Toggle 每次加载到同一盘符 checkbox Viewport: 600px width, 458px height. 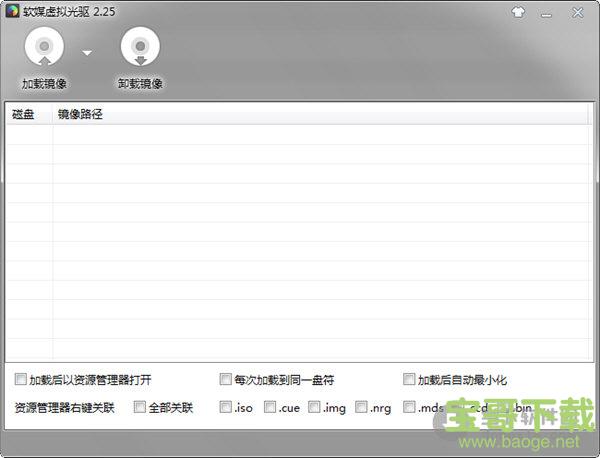click(226, 380)
